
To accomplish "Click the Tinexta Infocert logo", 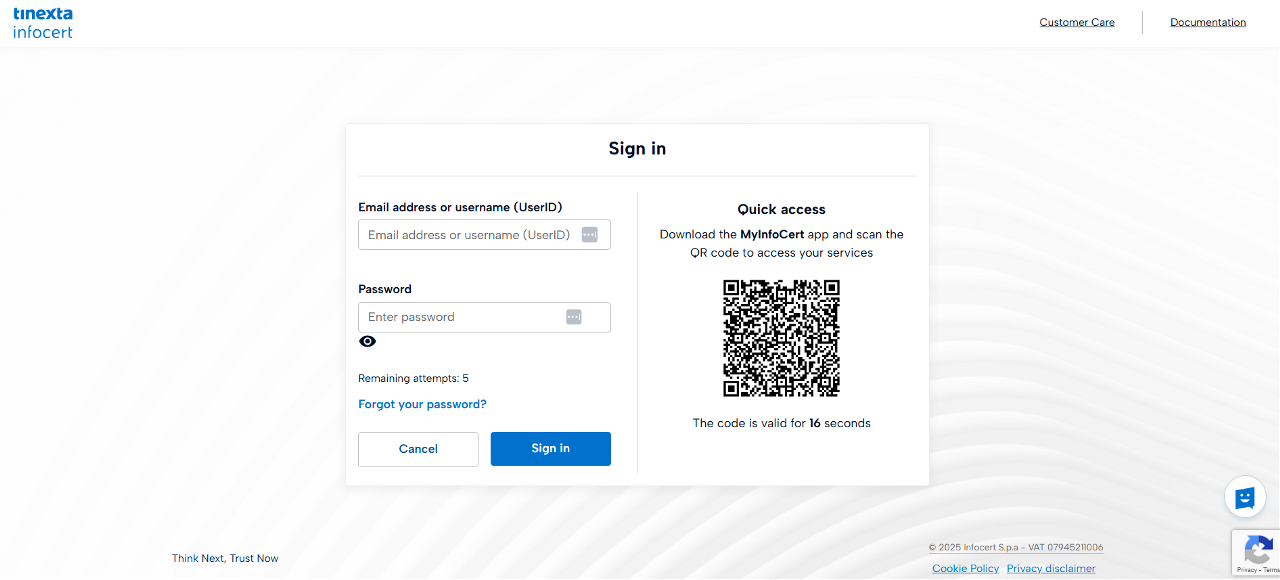I will (x=43, y=22).
